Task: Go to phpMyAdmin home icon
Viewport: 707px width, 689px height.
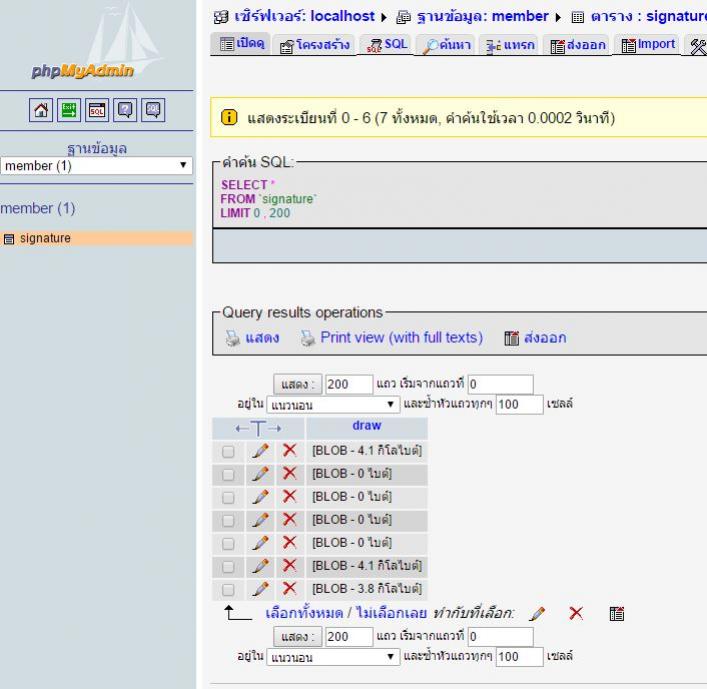Action: pos(41,110)
